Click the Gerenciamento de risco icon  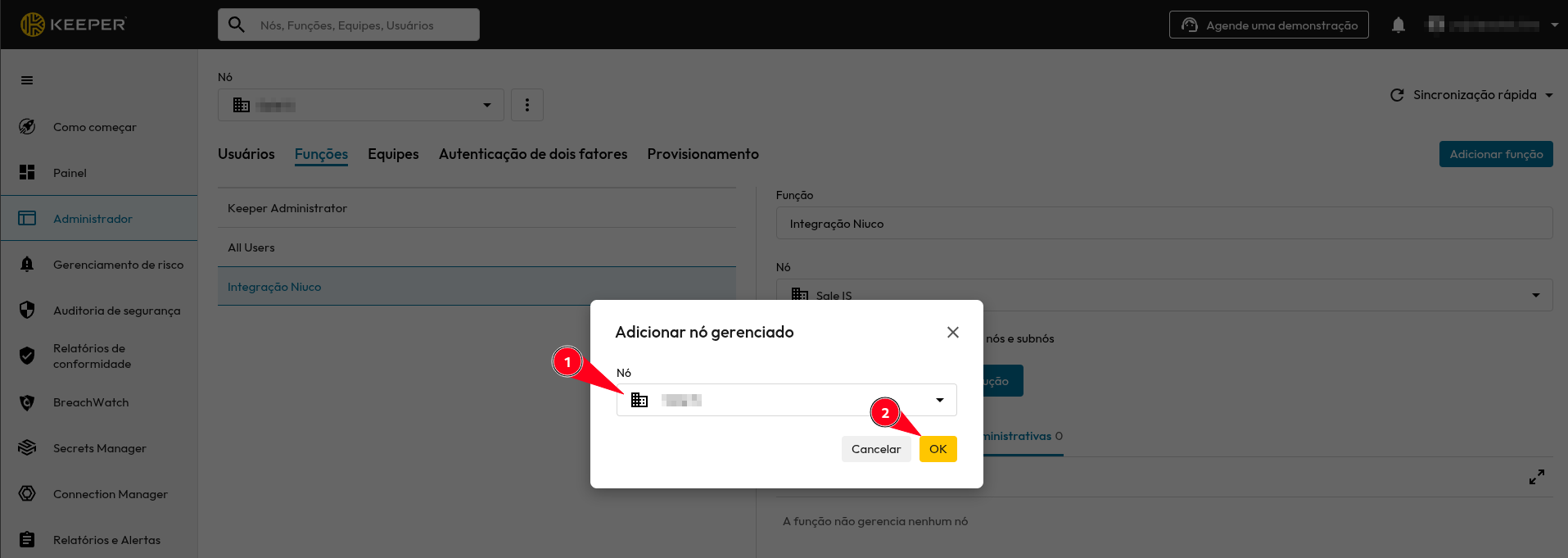[27, 265]
